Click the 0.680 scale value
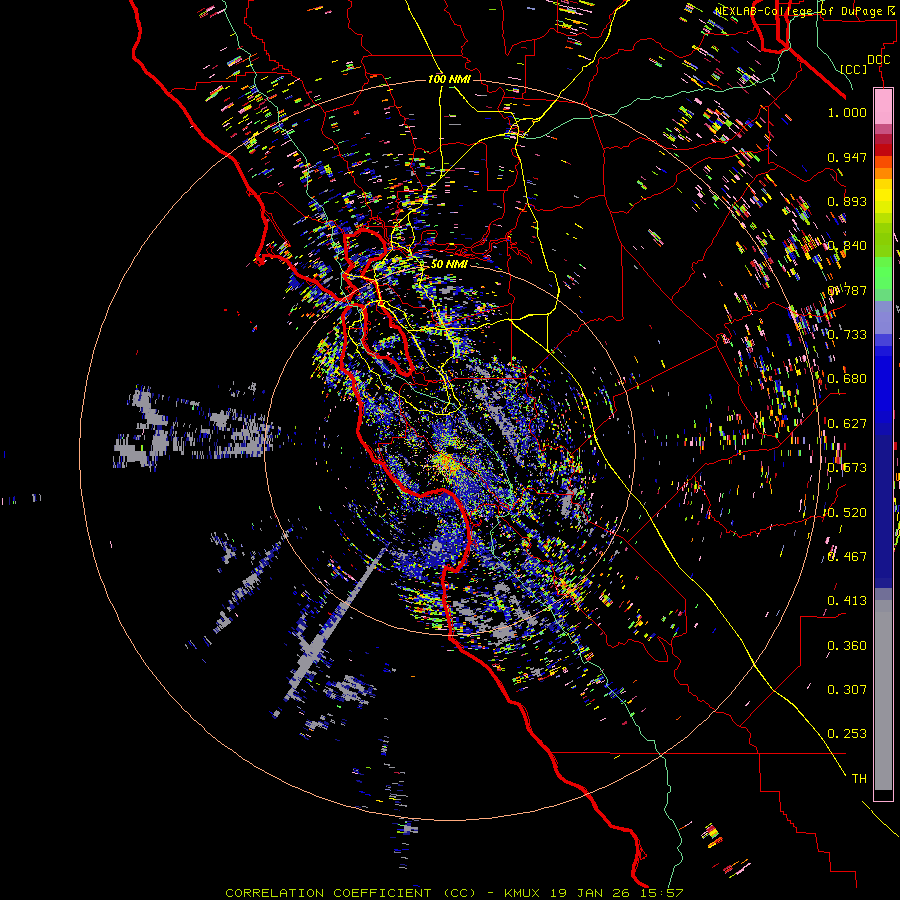The height and width of the screenshot is (900, 900). (x=847, y=379)
